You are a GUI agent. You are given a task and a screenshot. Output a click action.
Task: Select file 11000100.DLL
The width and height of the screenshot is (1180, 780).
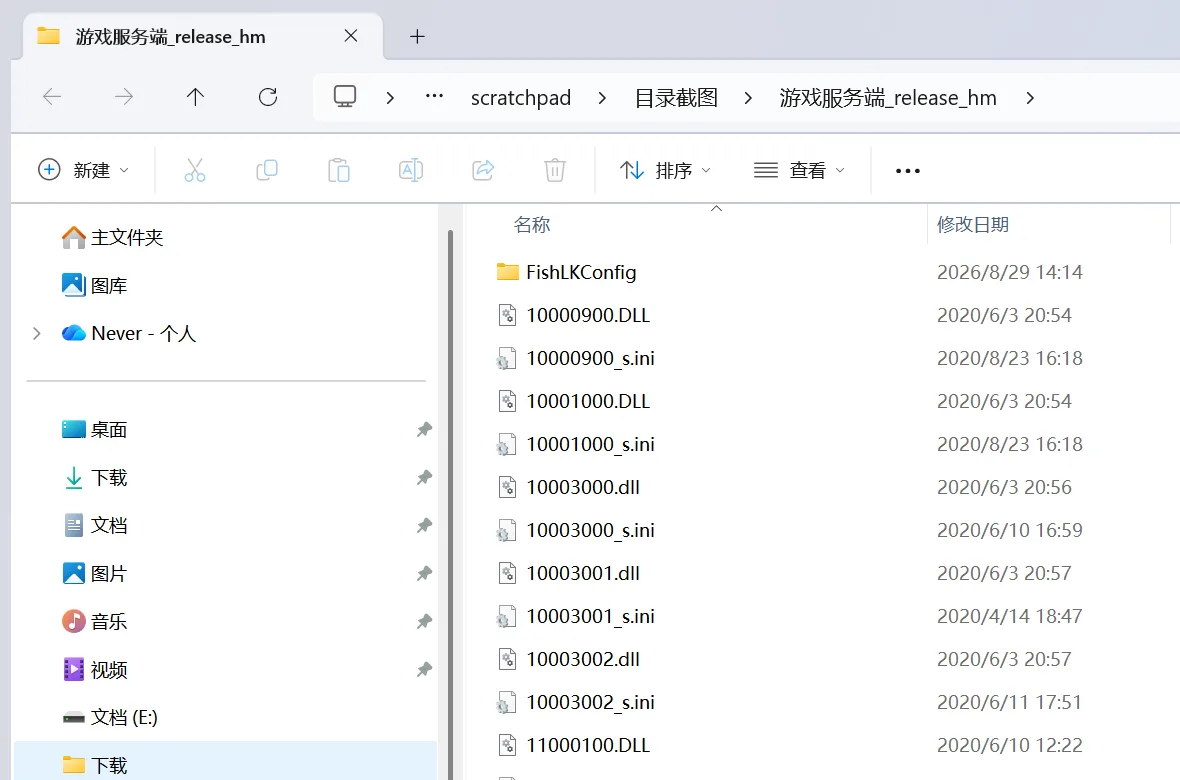click(573, 745)
